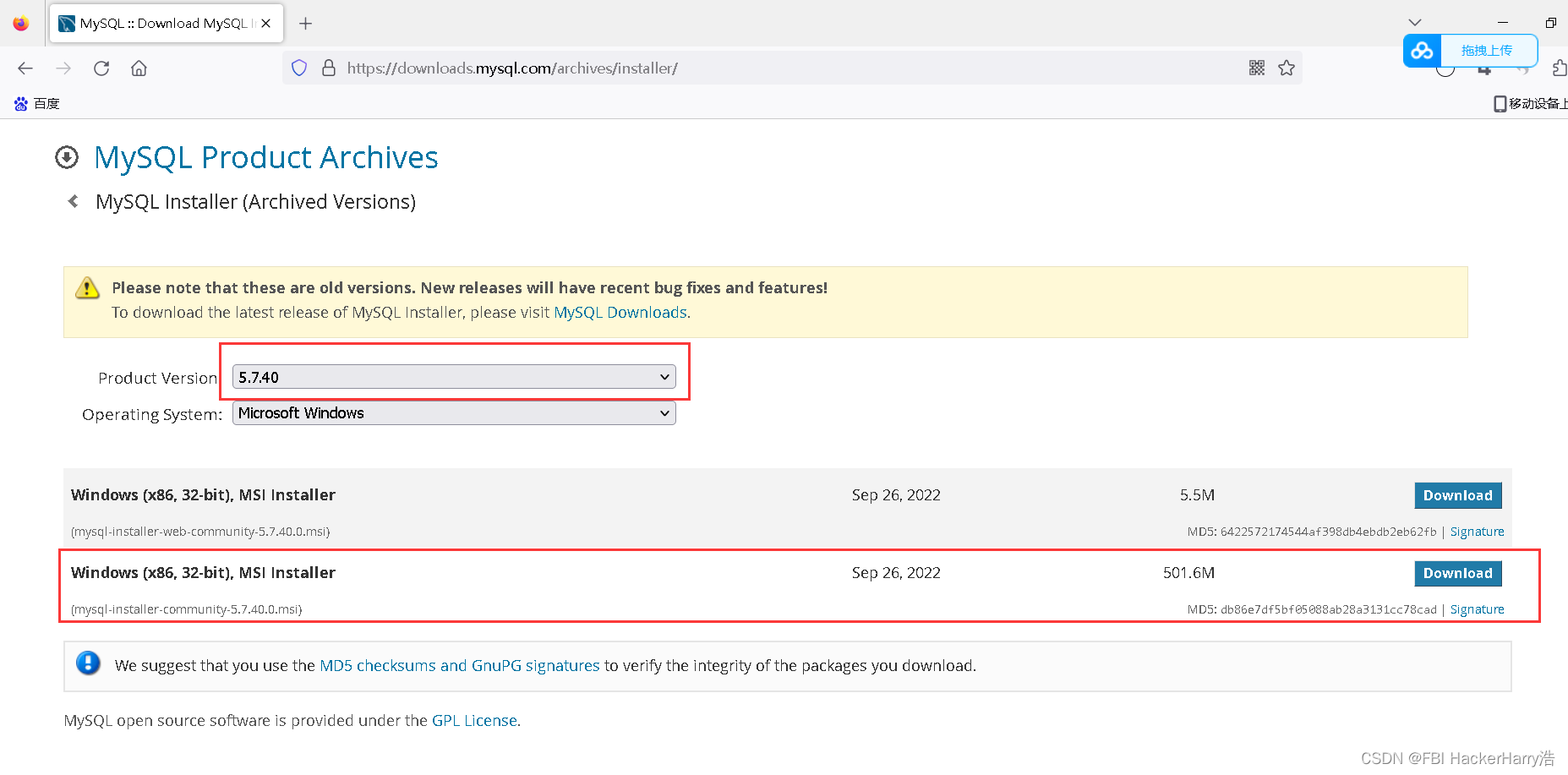Click the 501.6M file size text
The image size is (1568, 775).
click(x=1188, y=573)
